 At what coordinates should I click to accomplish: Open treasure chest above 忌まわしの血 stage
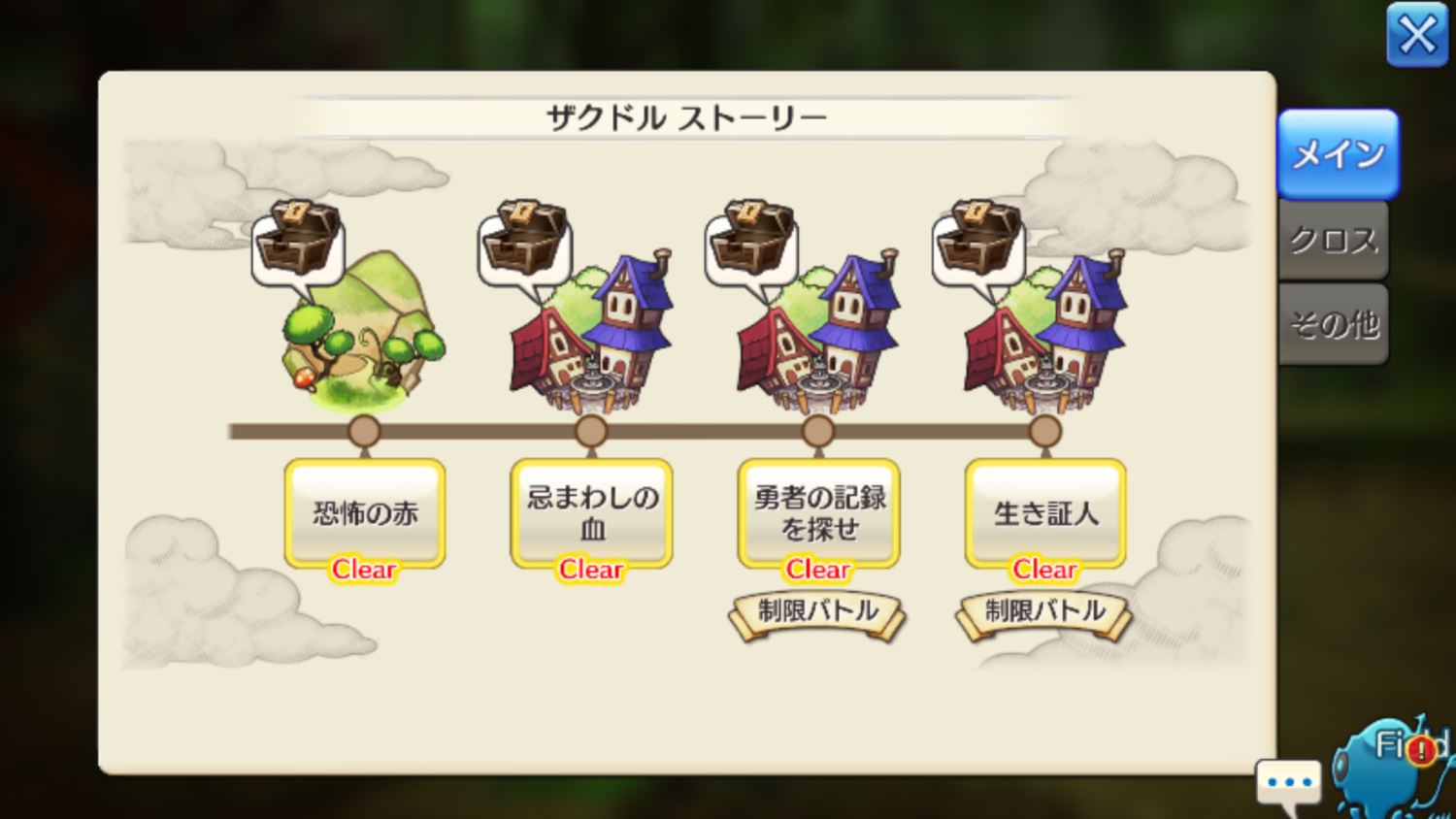[x=525, y=243]
